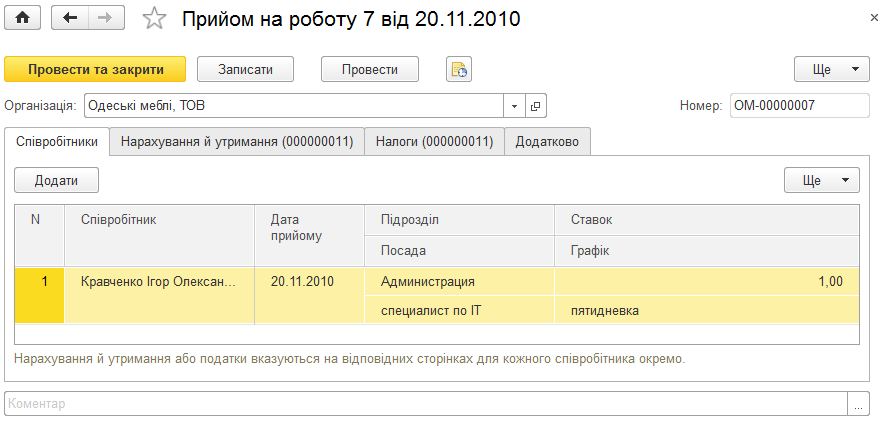Select специалист по IT position cell
The height and width of the screenshot is (428, 882).
[x=460, y=310]
